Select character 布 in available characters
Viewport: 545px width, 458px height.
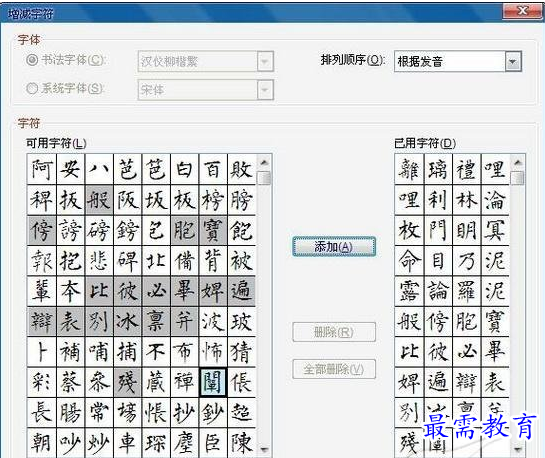point(185,352)
